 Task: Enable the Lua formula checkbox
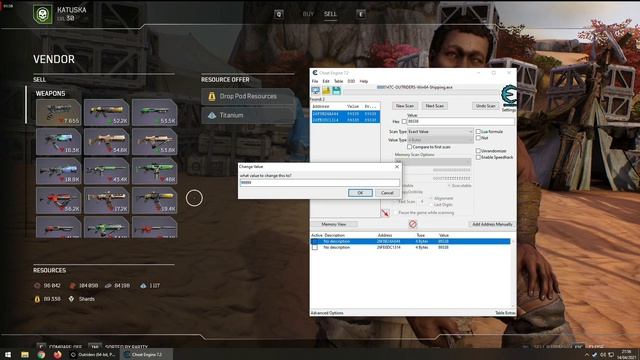coord(478,132)
